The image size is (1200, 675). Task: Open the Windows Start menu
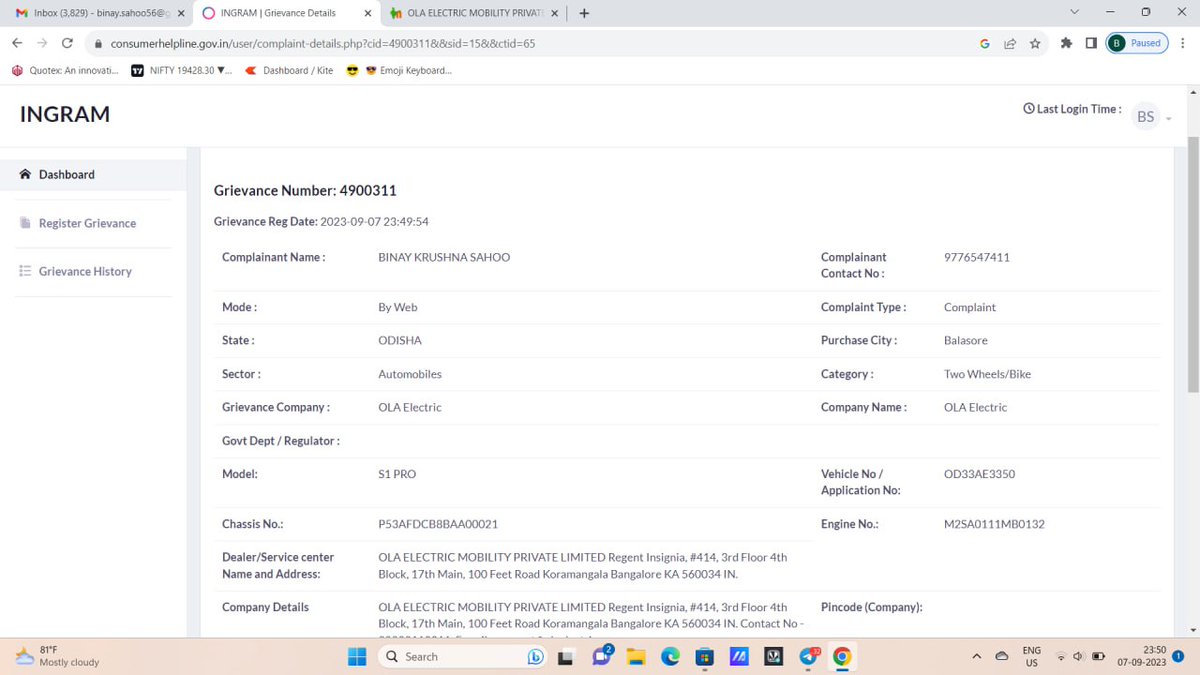pos(357,656)
